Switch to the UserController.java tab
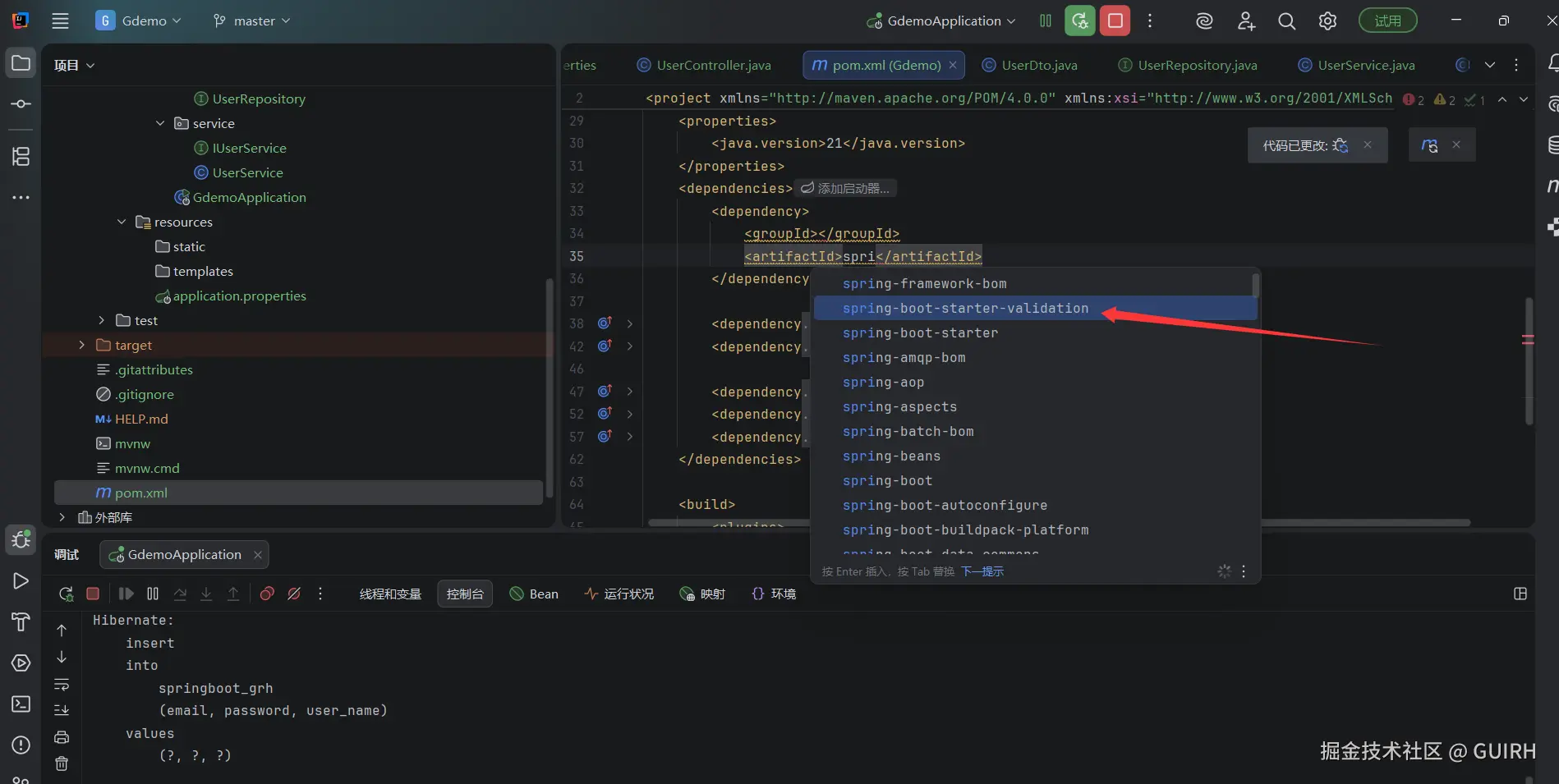1559x784 pixels. tap(705, 65)
